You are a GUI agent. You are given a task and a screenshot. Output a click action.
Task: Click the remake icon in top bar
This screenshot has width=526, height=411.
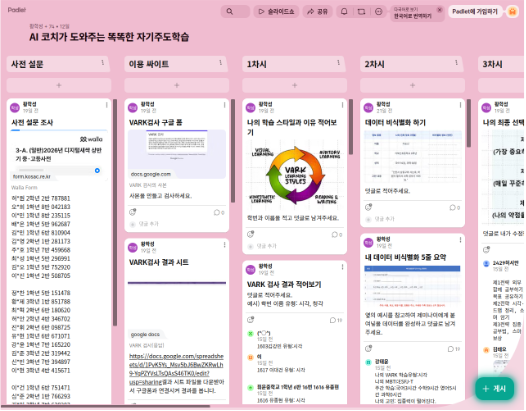[361, 11]
